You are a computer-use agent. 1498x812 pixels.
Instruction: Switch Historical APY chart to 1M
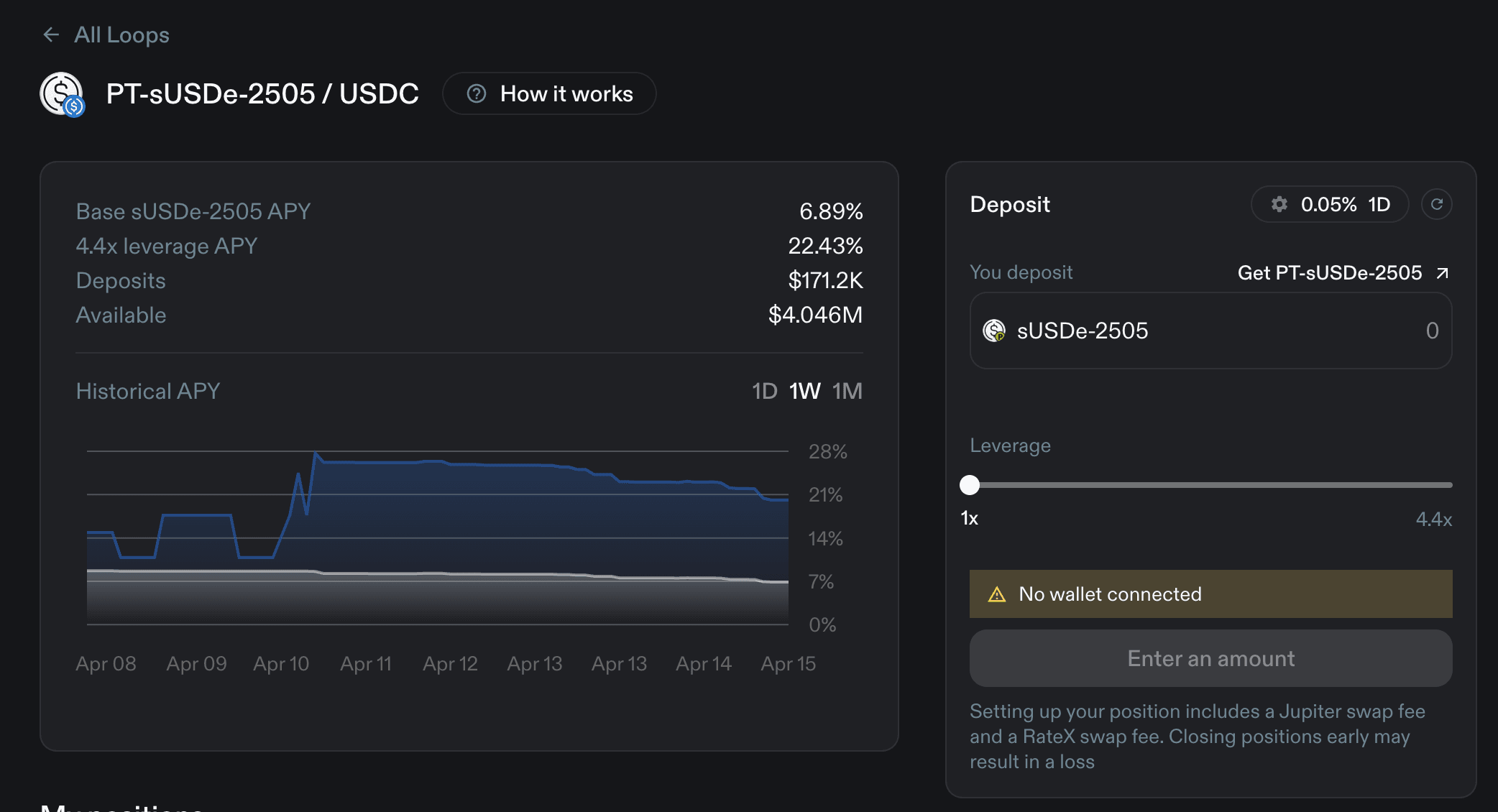(847, 392)
